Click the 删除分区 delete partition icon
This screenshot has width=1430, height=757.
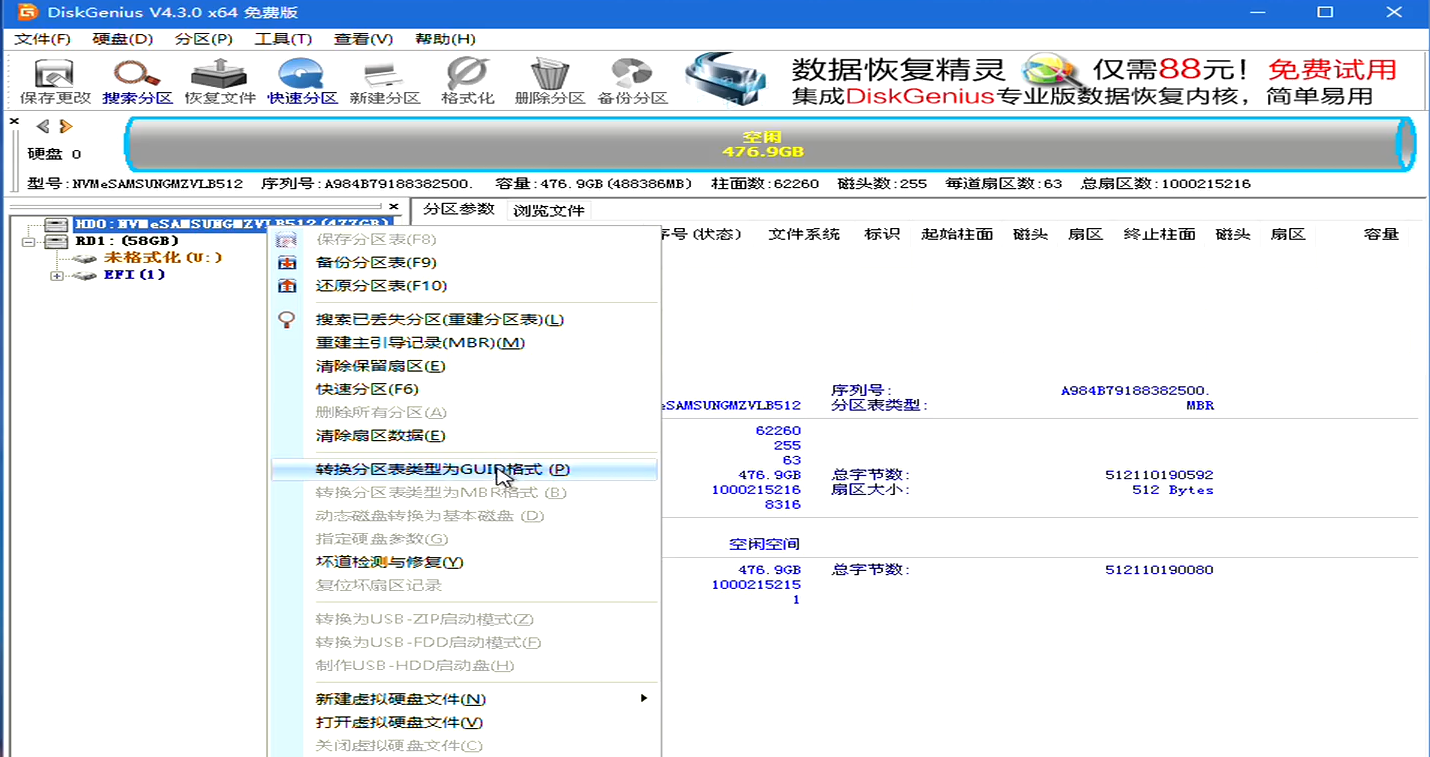[x=549, y=82]
